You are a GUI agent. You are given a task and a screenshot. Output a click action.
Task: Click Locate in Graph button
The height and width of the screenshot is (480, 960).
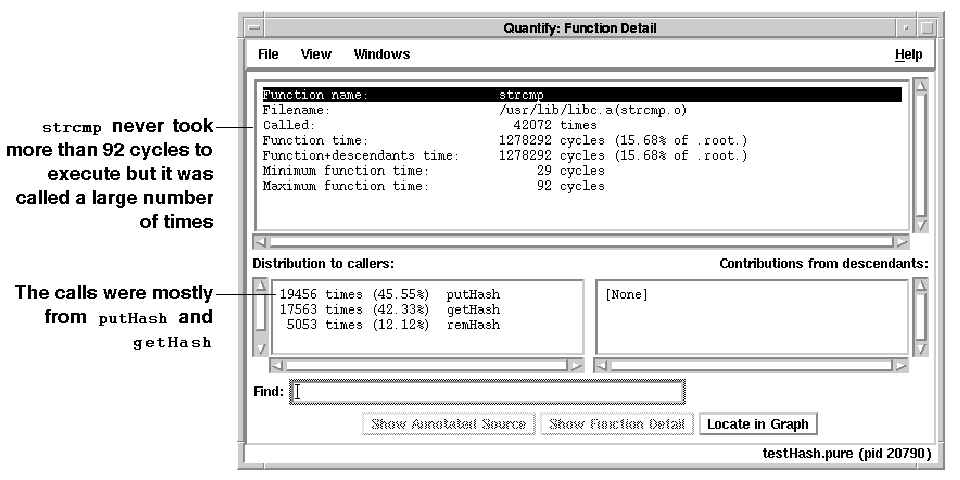[x=758, y=424]
